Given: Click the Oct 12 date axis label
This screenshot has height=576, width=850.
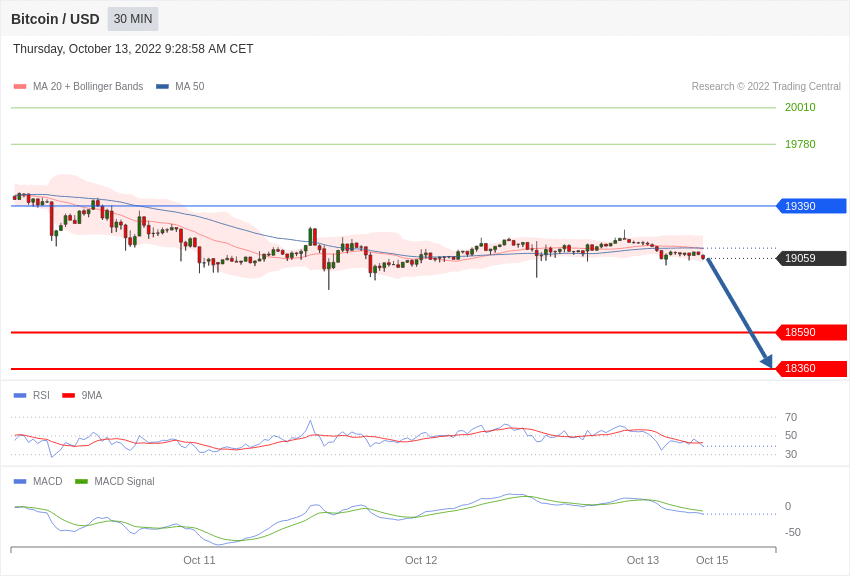Looking at the screenshot, I should pos(421,560).
